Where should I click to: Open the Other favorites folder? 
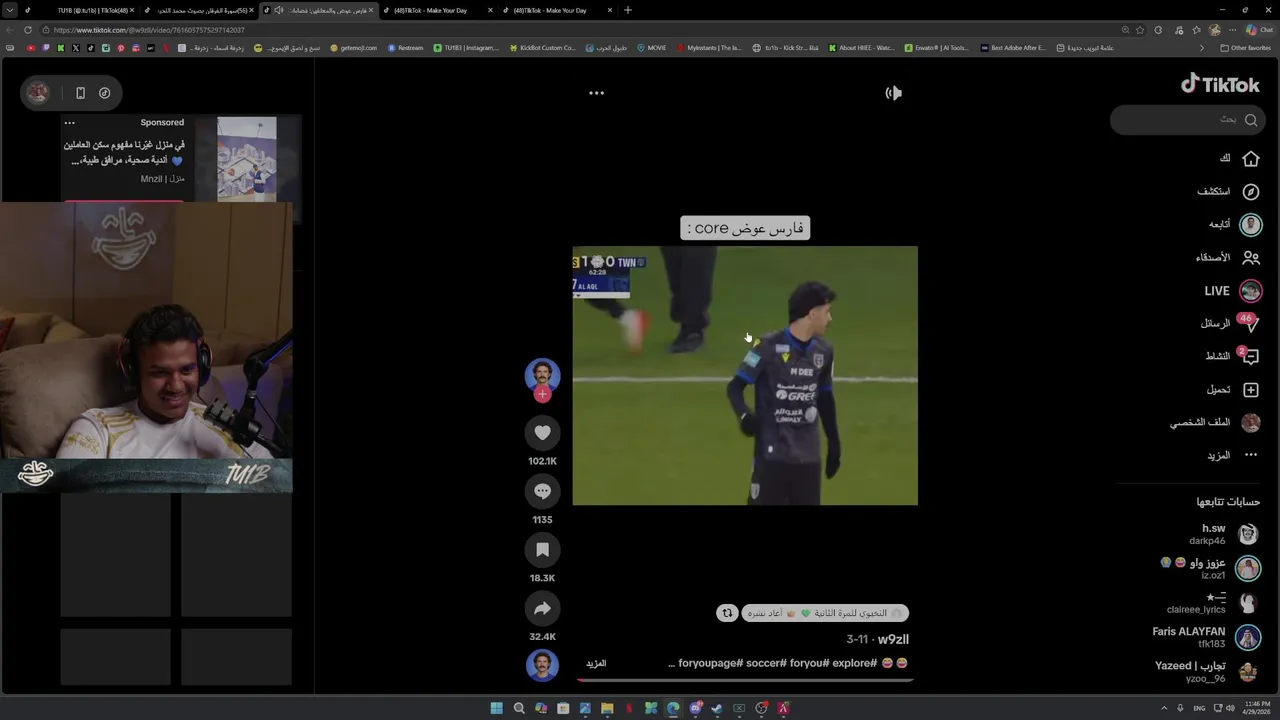pos(1246,48)
